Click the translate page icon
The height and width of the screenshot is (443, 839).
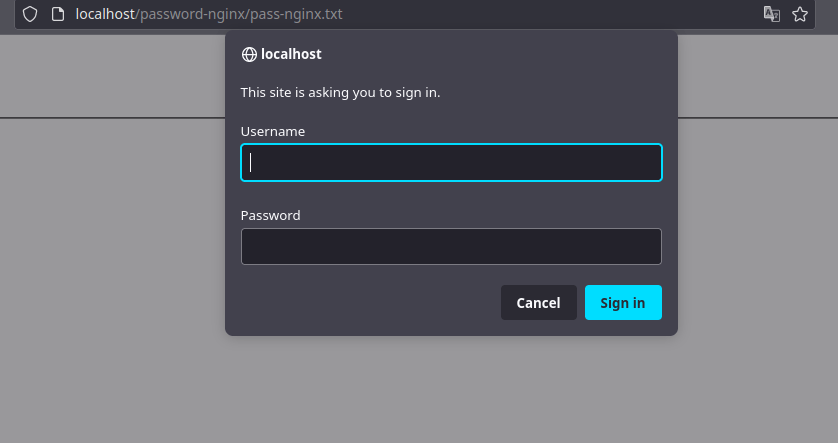pos(771,14)
